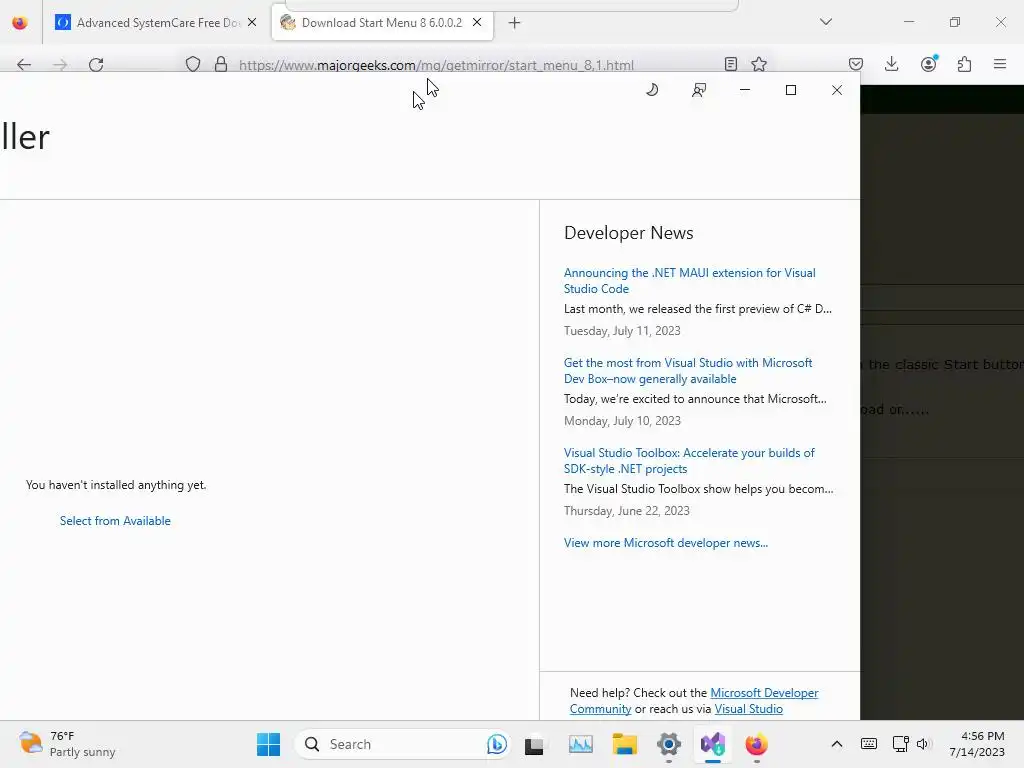Switch to Firefox from taskbar

coord(756,744)
